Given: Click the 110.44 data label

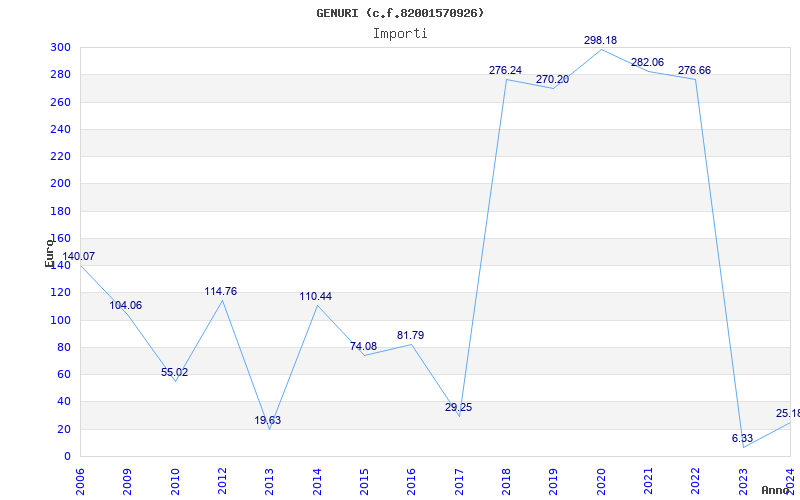Looking at the screenshot, I should (315, 296).
